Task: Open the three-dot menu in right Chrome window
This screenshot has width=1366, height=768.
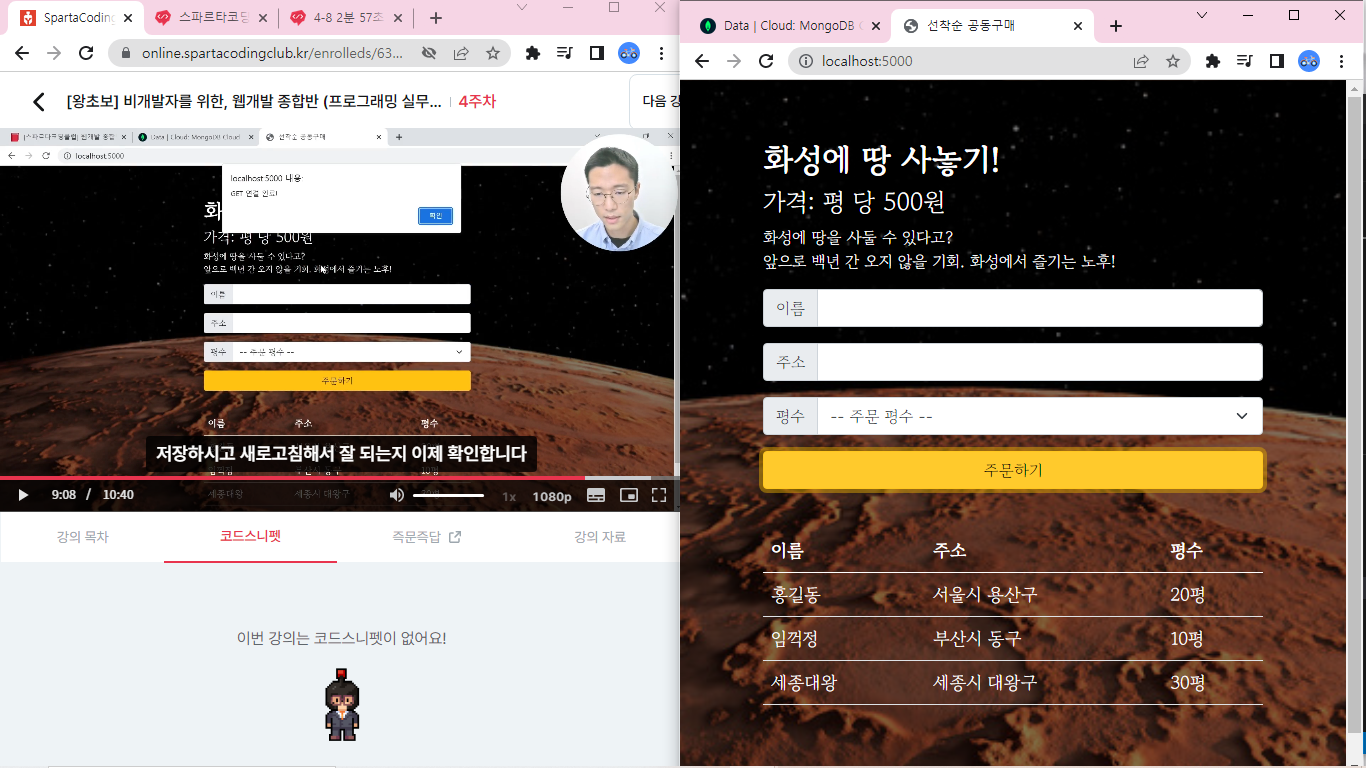Action: (x=1341, y=61)
